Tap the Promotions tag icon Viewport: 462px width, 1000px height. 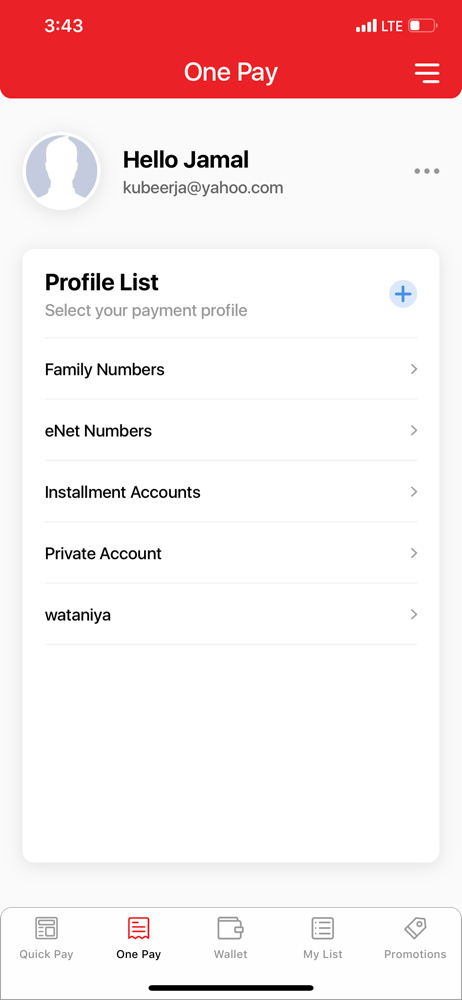tap(415, 928)
